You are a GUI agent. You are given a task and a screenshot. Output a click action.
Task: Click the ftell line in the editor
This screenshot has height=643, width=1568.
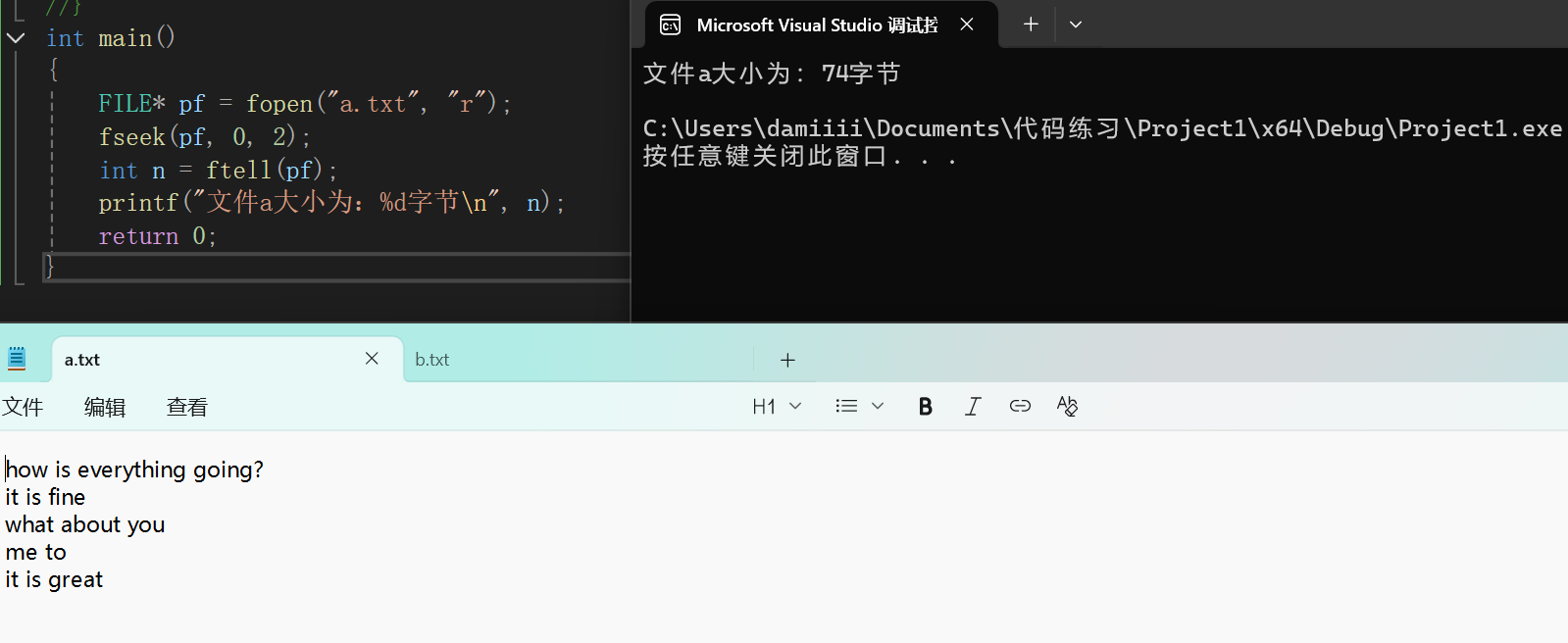(218, 170)
